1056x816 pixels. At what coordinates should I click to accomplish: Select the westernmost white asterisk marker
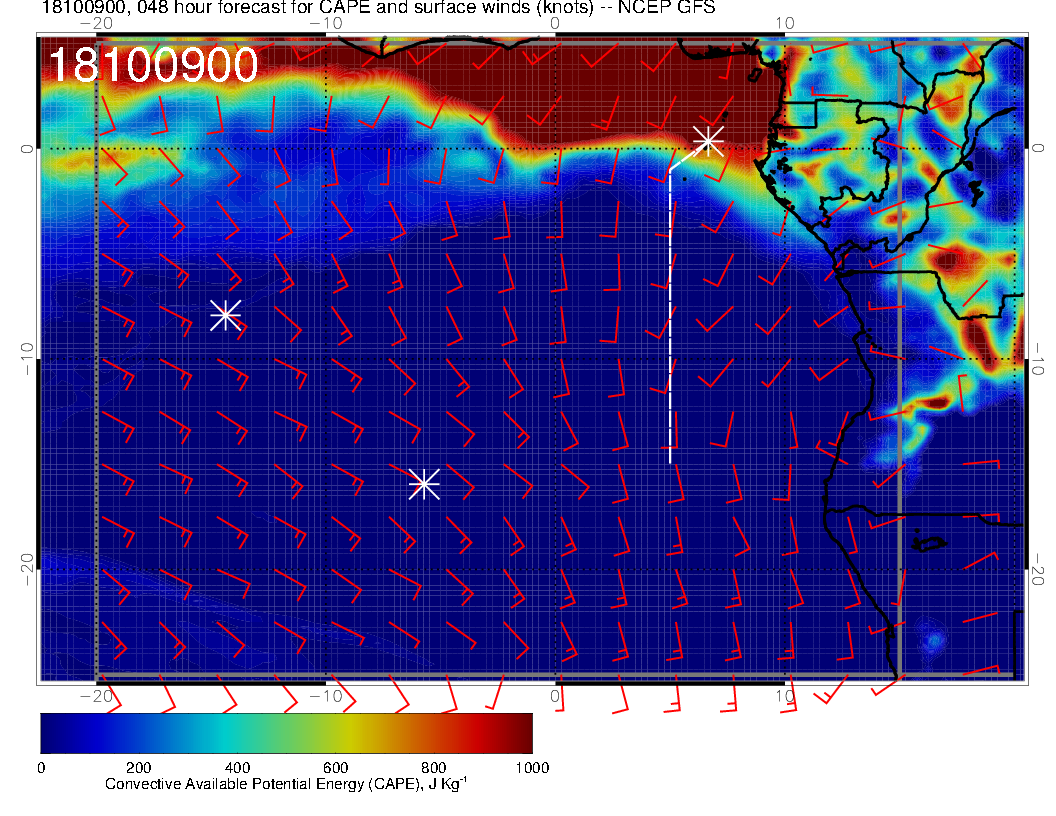(225, 314)
